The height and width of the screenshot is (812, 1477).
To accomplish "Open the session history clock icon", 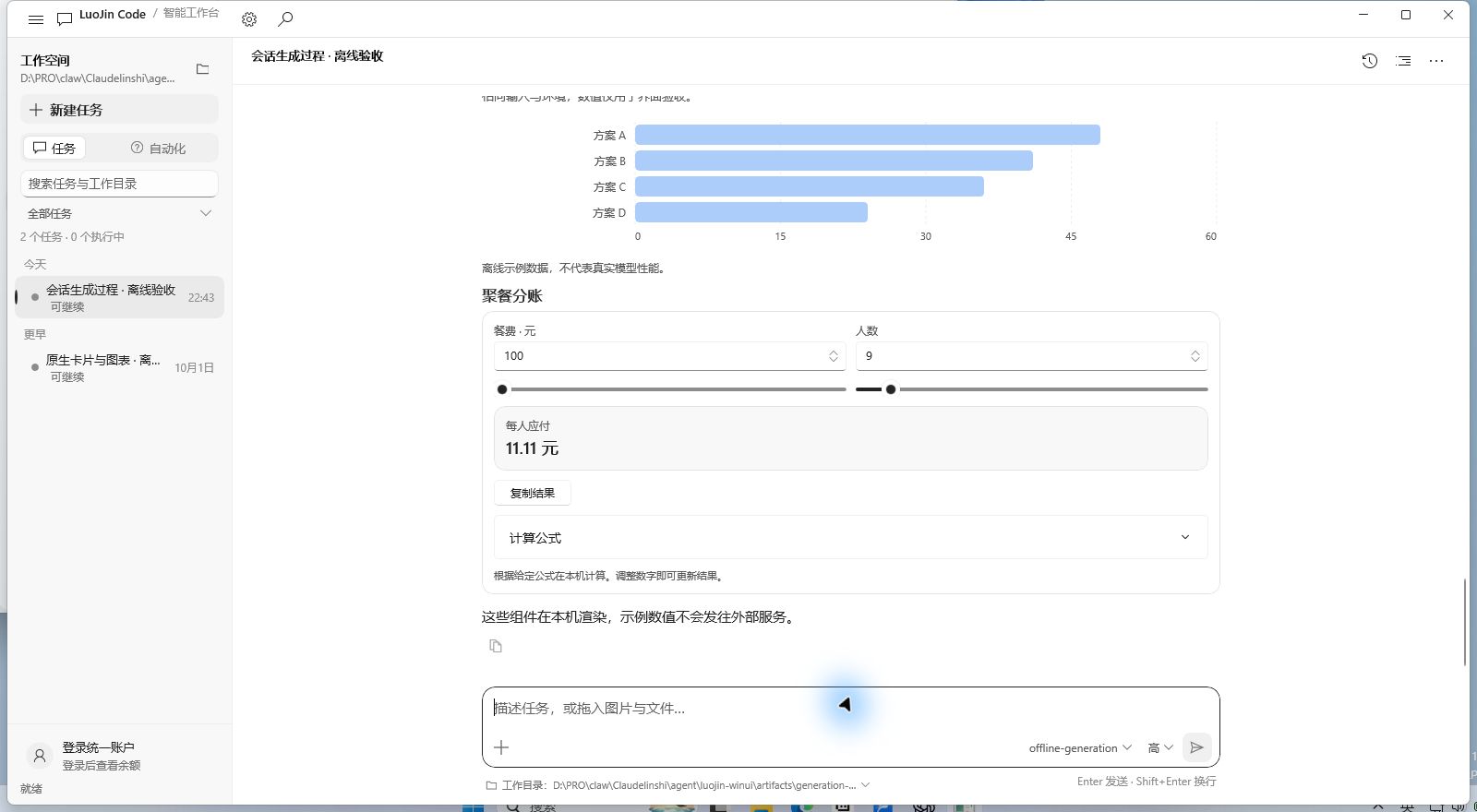I will click(1370, 61).
